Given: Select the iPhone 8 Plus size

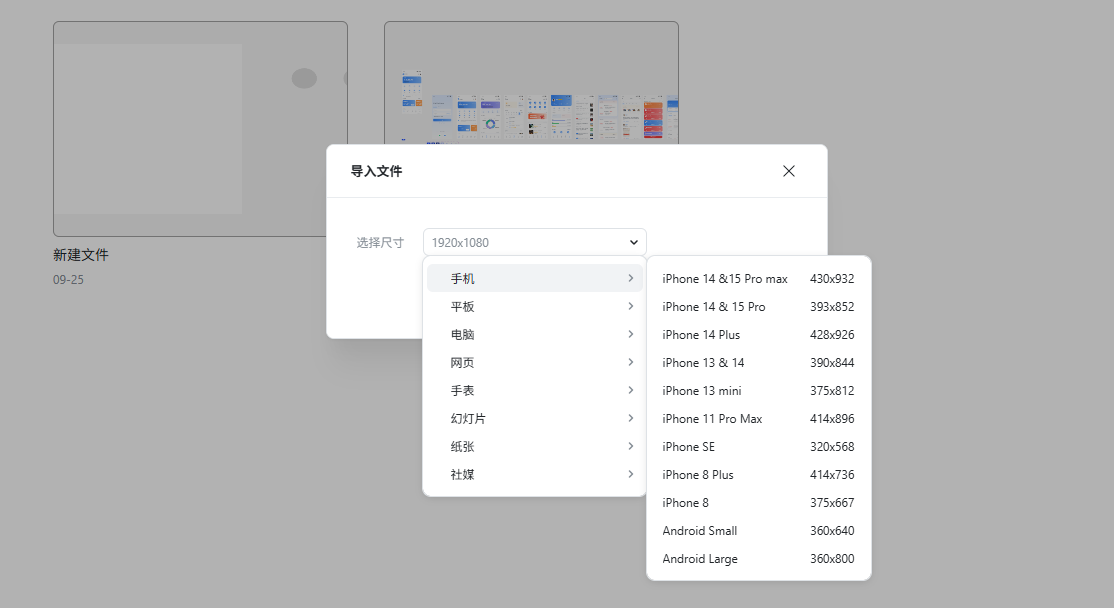Looking at the screenshot, I should pyautogui.click(x=756, y=474).
